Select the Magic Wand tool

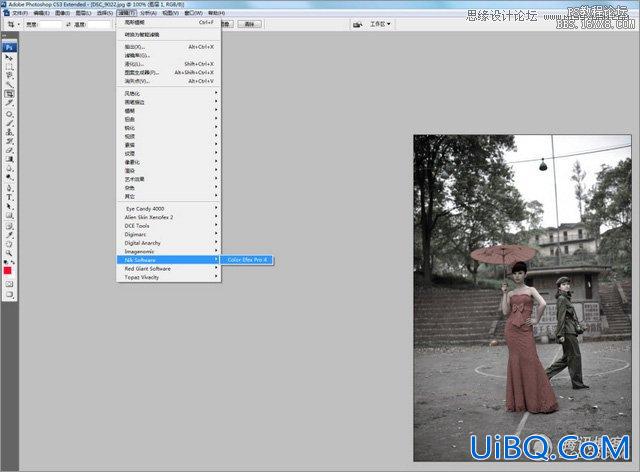(x=9, y=85)
